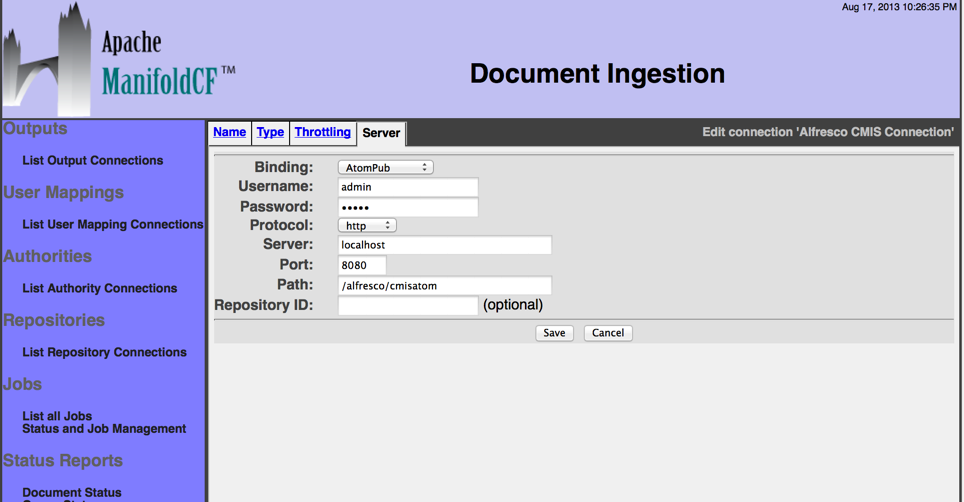
Task: Open Document Status report
Action: coord(72,492)
